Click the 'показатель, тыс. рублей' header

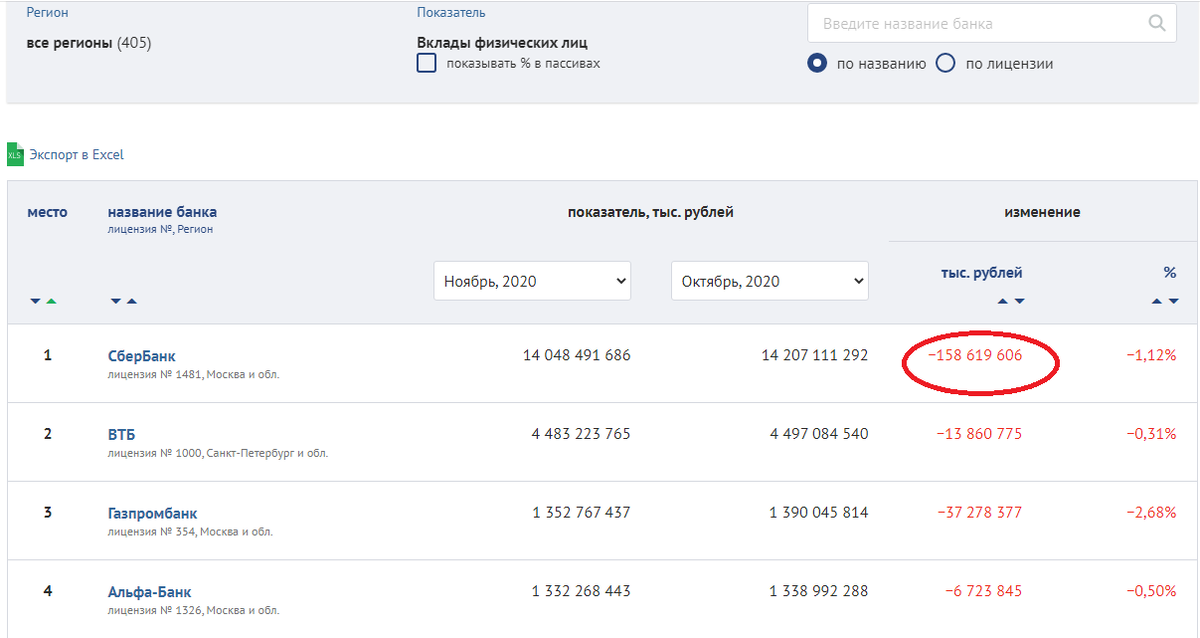coord(650,212)
